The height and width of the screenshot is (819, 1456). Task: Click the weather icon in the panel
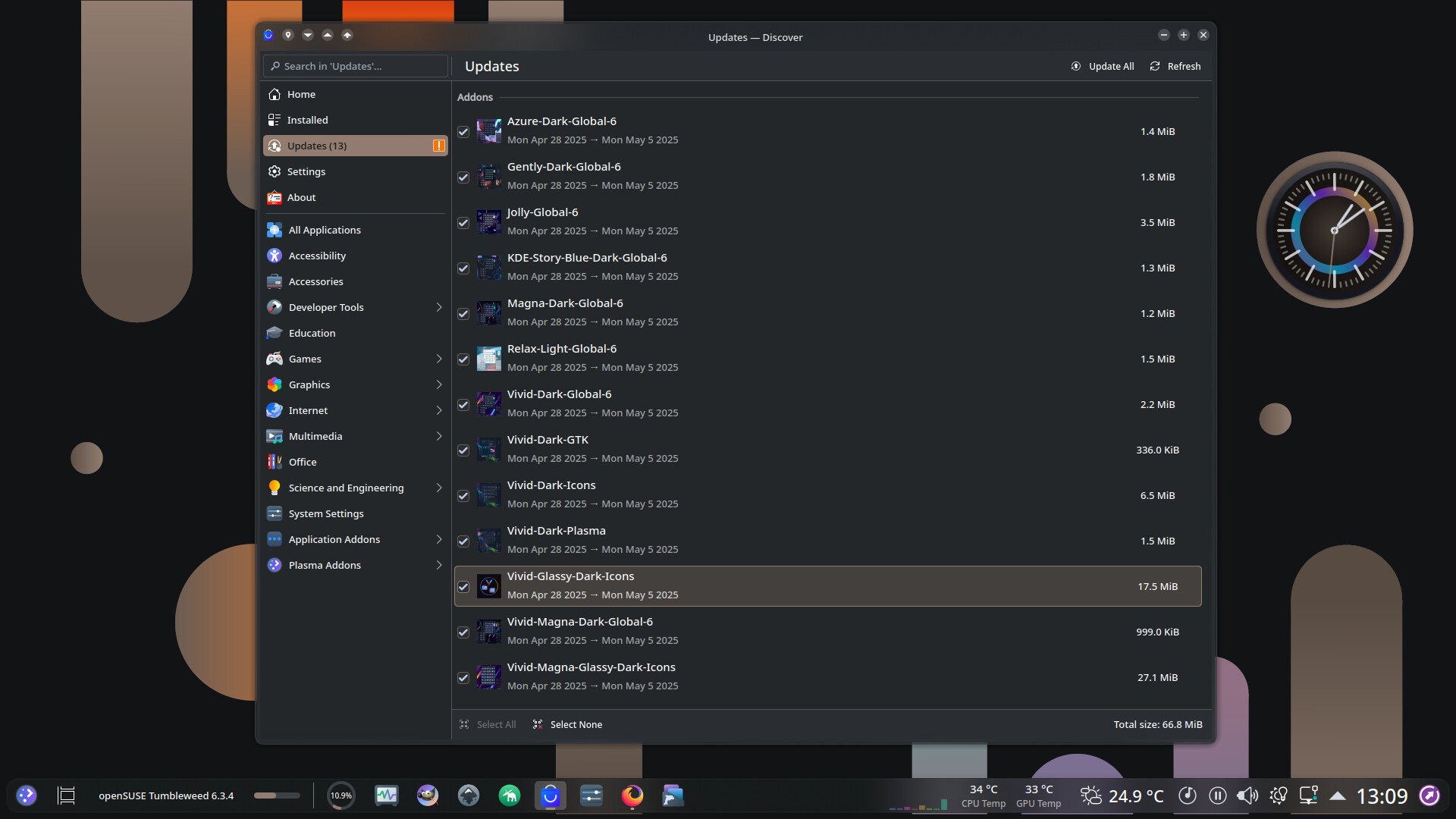coord(1090,795)
